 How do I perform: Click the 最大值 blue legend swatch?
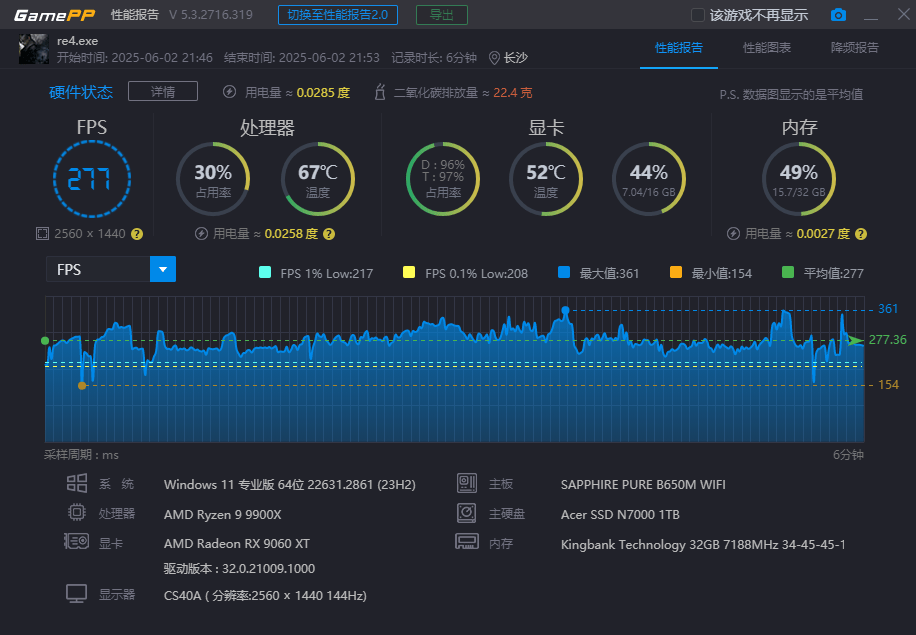[564, 272]
